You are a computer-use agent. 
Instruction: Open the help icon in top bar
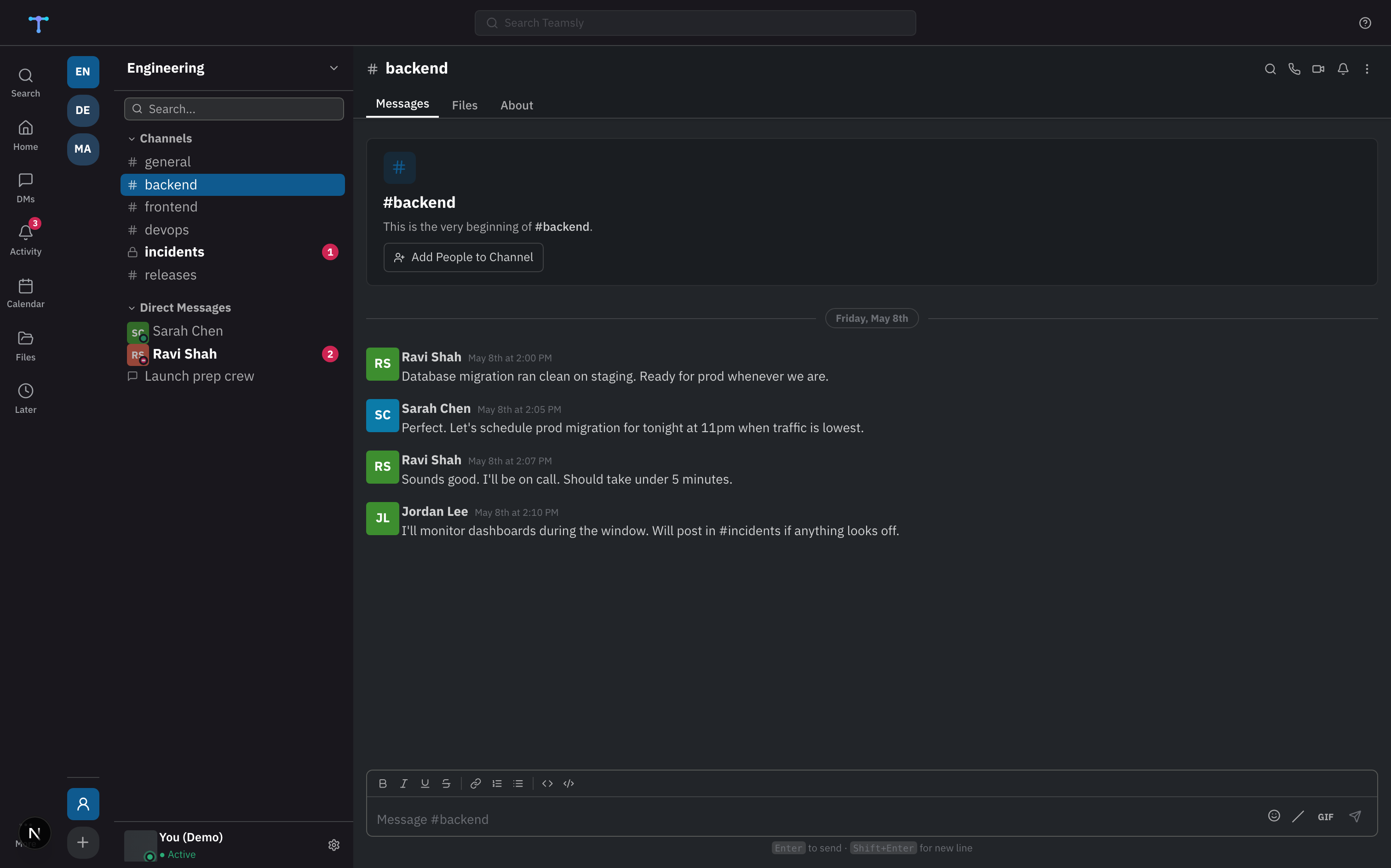pyautogui.click(x=1365, y=23)
